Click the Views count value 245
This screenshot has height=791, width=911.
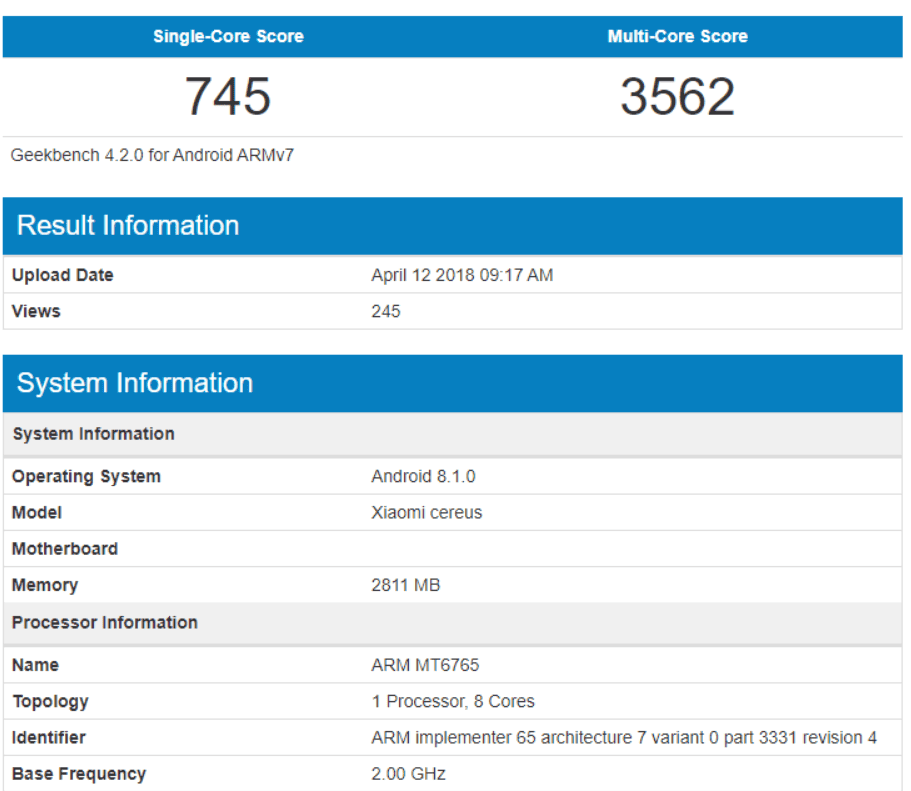click(385, 311)
